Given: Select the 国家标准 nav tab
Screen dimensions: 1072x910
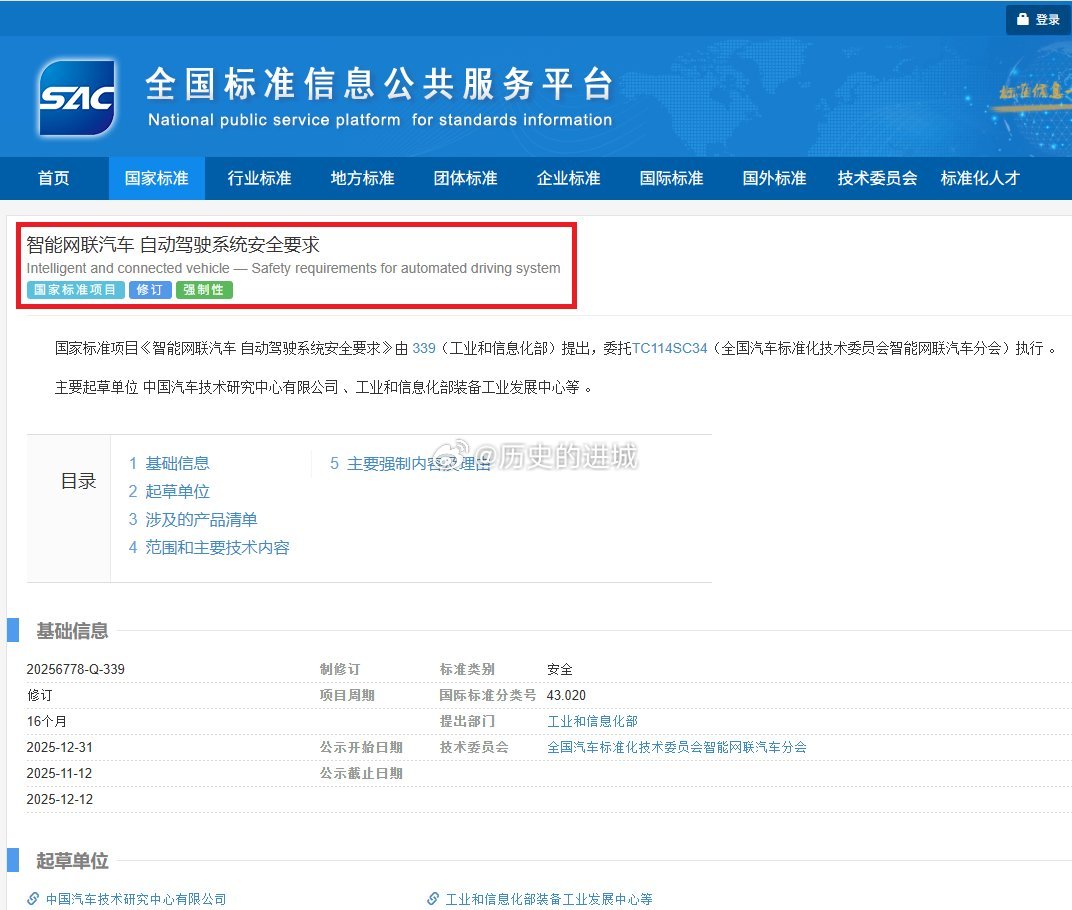Looking at the screenshot, I should coord(157,178).
